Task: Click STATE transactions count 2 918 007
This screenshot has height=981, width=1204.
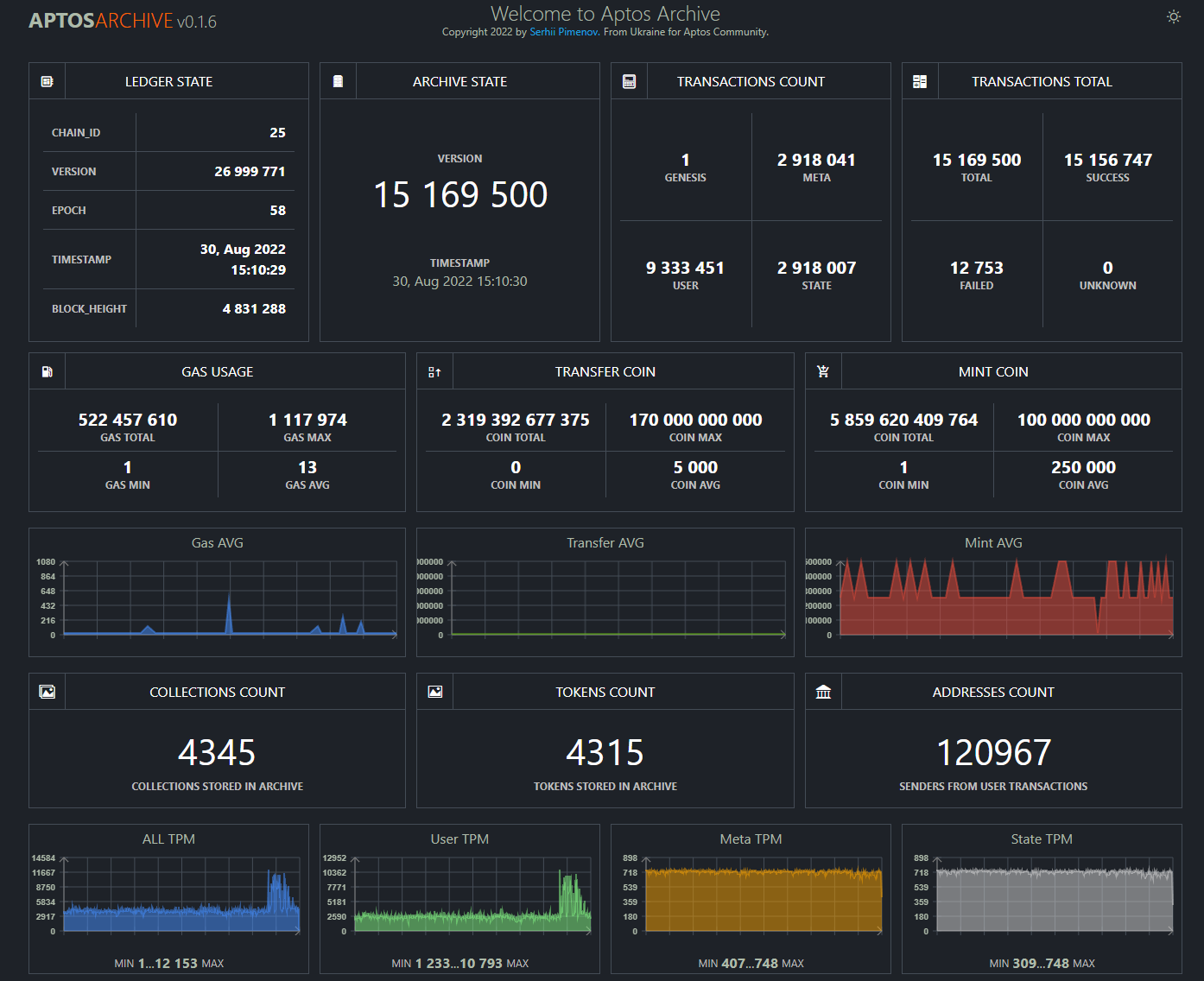Action: coord(816,268)
